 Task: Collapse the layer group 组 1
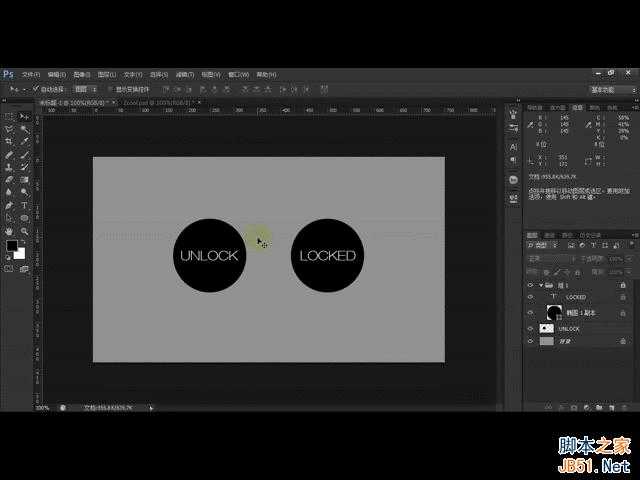541,284
